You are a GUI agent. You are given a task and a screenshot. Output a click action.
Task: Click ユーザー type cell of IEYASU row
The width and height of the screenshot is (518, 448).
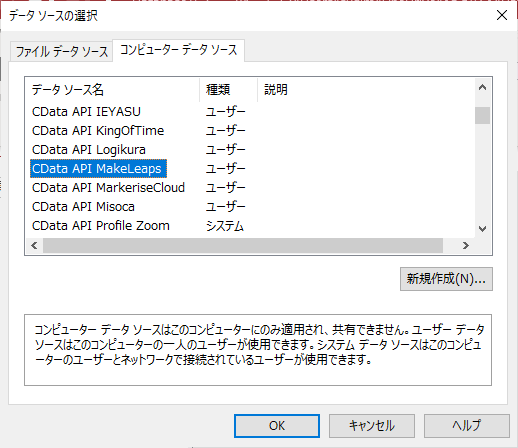(x=226, y=112)
